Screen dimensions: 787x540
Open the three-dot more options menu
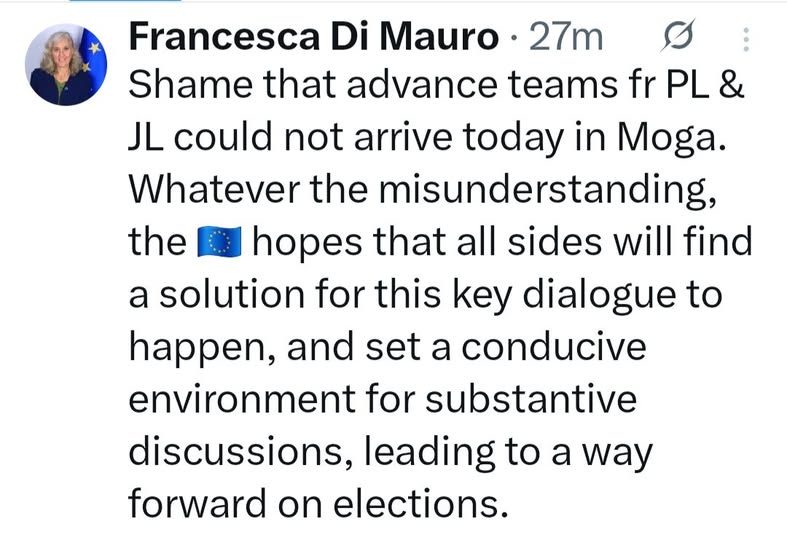tap(745, 39)
